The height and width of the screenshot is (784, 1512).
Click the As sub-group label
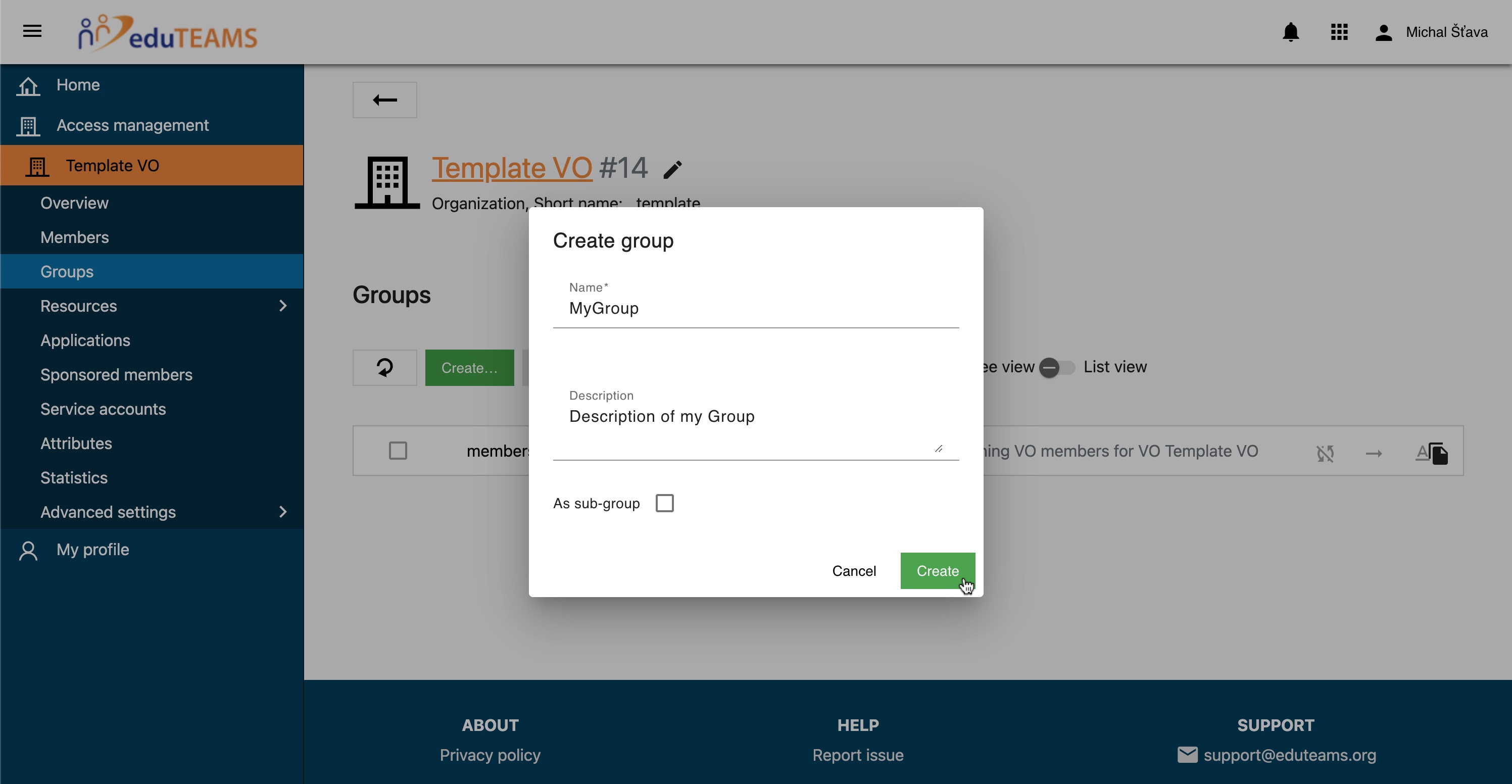[596, 504]
